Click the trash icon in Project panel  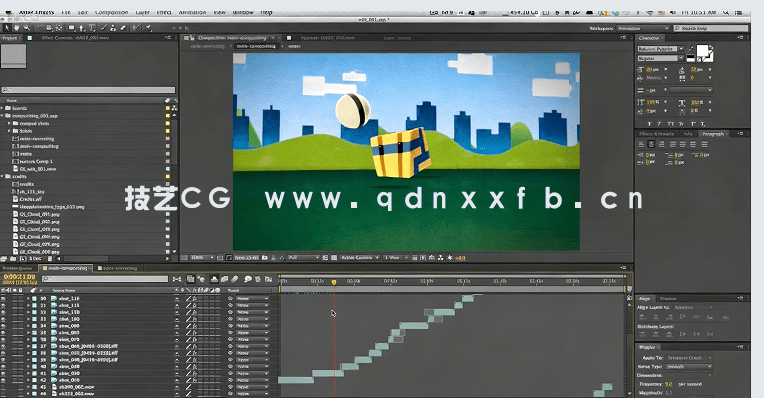pyautogui.click(x=50, y=259)
